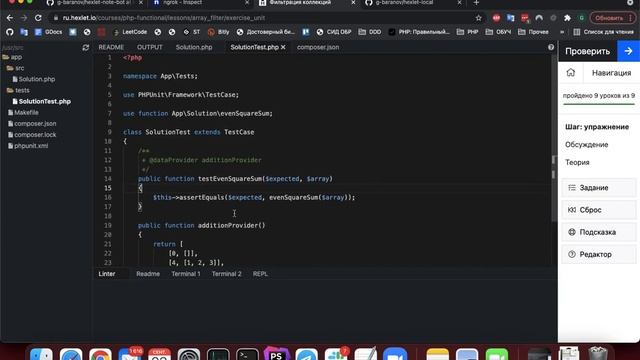The height and width of the screenshot is (360, 640).
Task: Open the Прочее bookmarks folder
Action: pos(533,32)
